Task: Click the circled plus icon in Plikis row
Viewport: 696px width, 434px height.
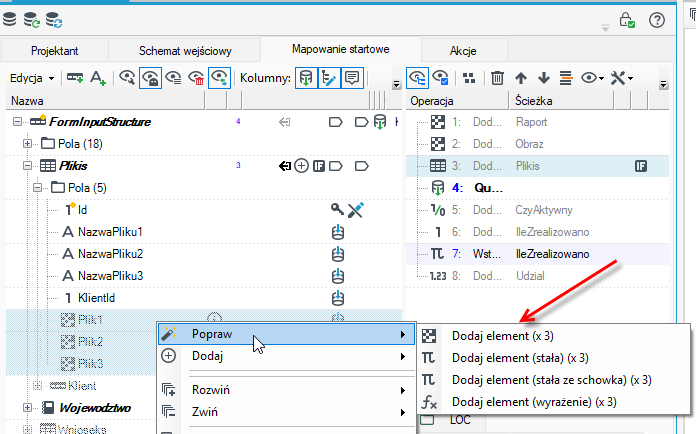Action: pos(301,166)
